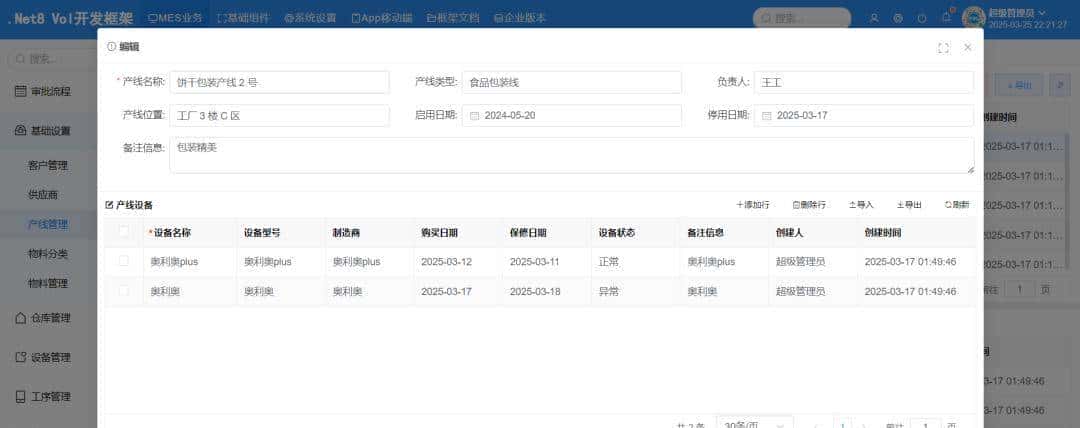Image resolution: width=1080 pixels, height=428 pixels.
Task: Open the App移动端 top menu
Action: [382, 18]
